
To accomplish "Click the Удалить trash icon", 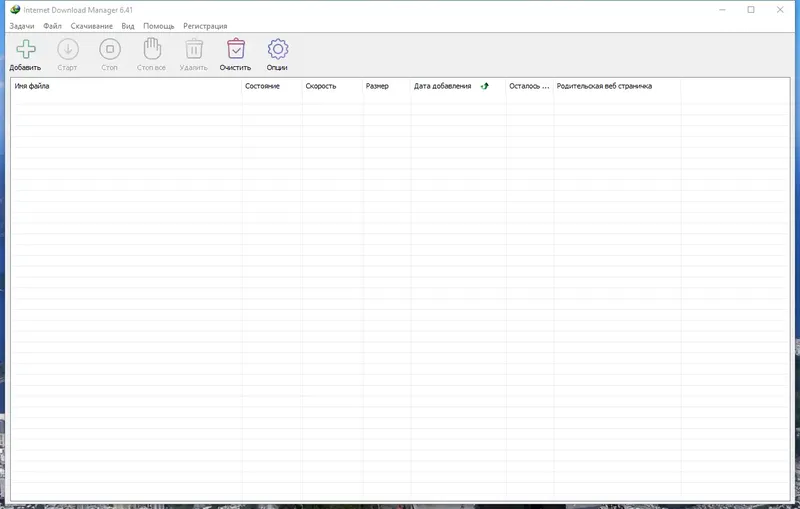I will coord(194,49).
